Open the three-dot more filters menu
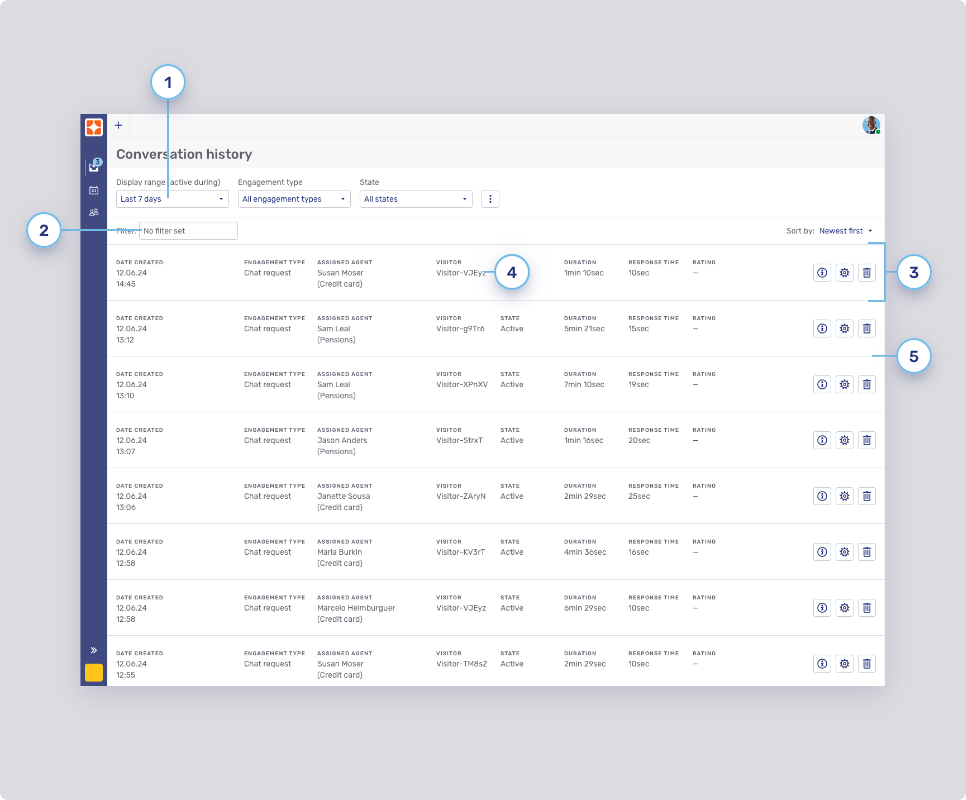Viewport: 966px width, 800px height. [490, 199]
